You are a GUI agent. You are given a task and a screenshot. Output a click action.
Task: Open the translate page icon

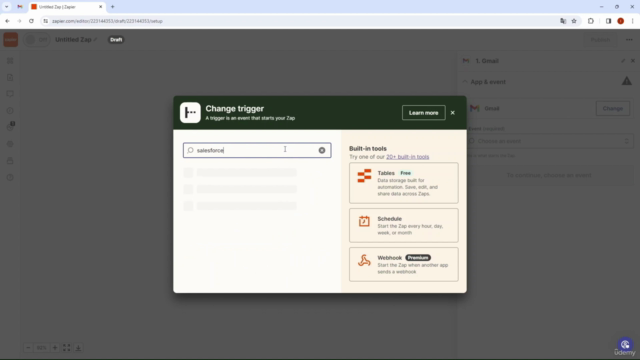[x=563, y=21]
